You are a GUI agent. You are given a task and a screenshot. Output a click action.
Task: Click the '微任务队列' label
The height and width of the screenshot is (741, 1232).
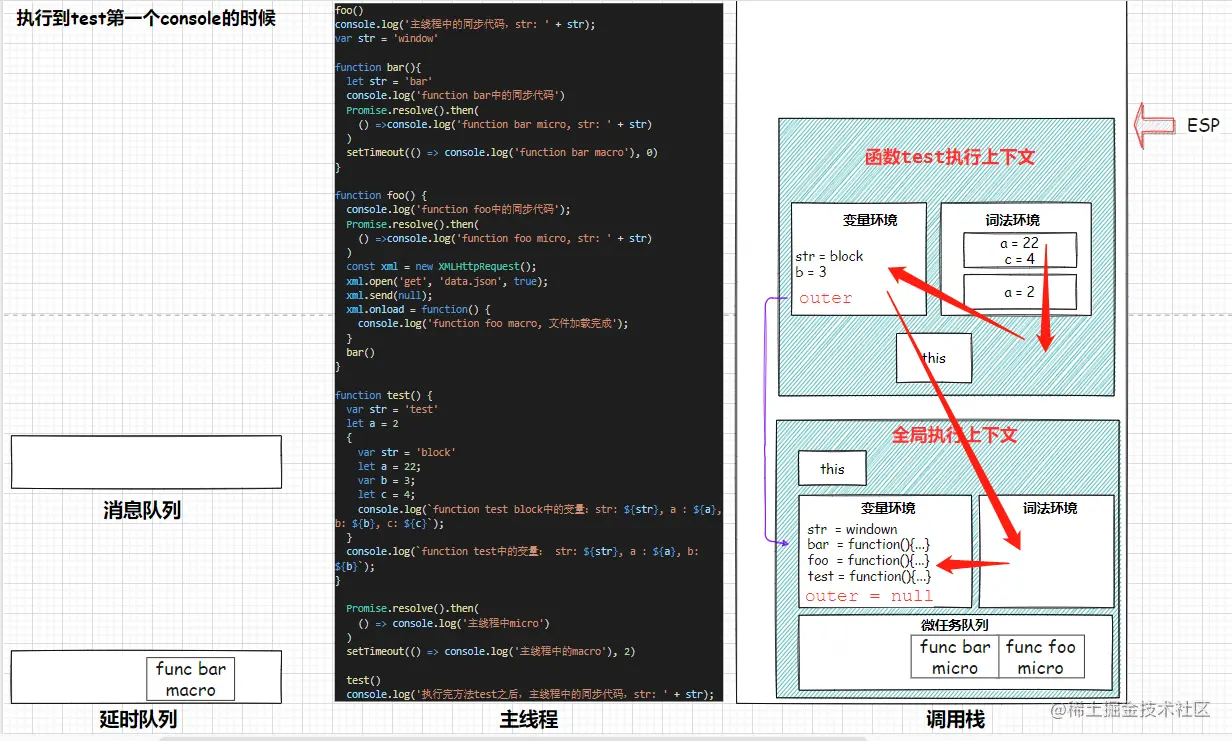(954, 625)
